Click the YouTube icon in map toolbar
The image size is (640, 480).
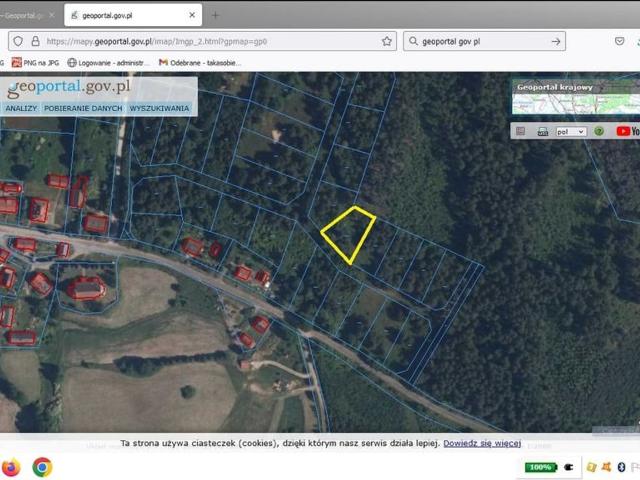(626, 131)
